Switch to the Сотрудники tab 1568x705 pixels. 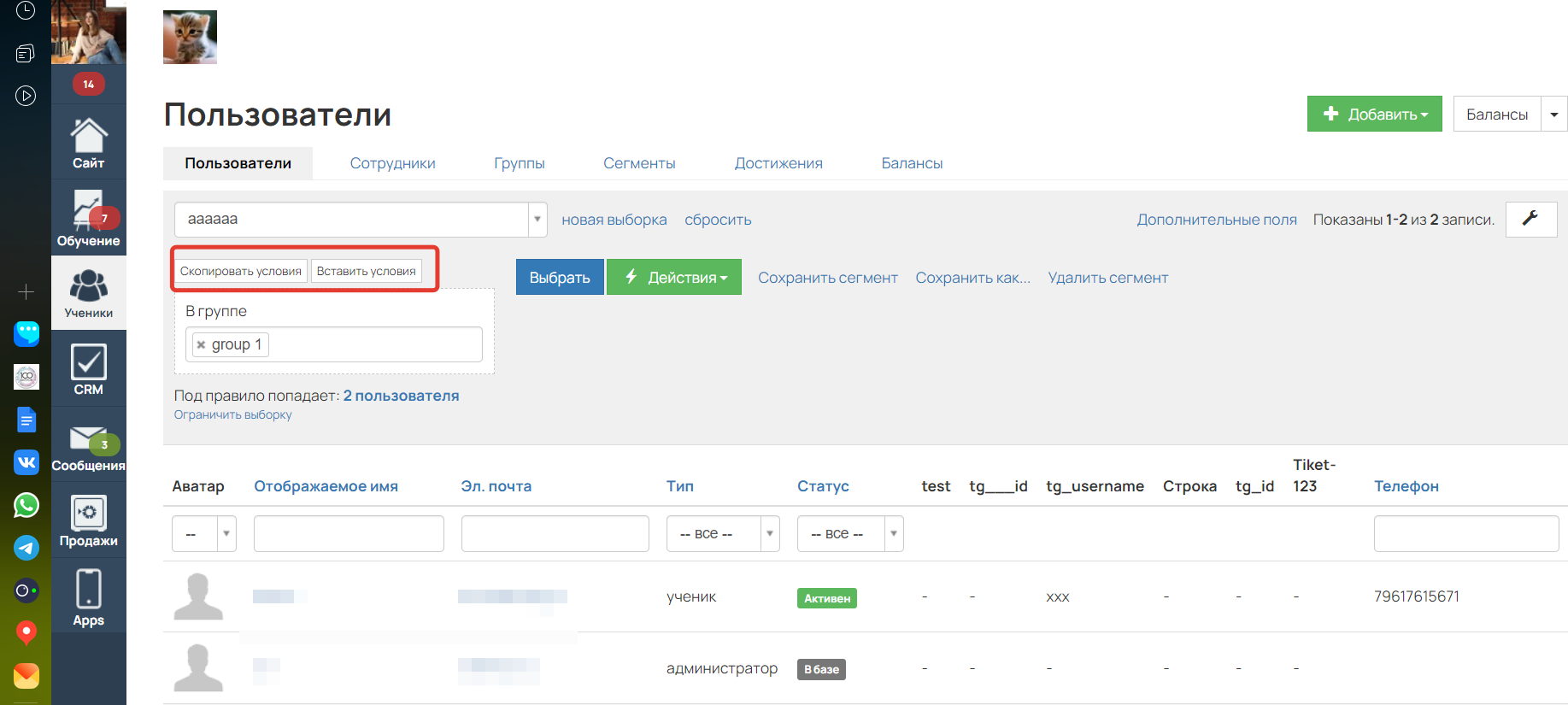(x=392, y=163)
